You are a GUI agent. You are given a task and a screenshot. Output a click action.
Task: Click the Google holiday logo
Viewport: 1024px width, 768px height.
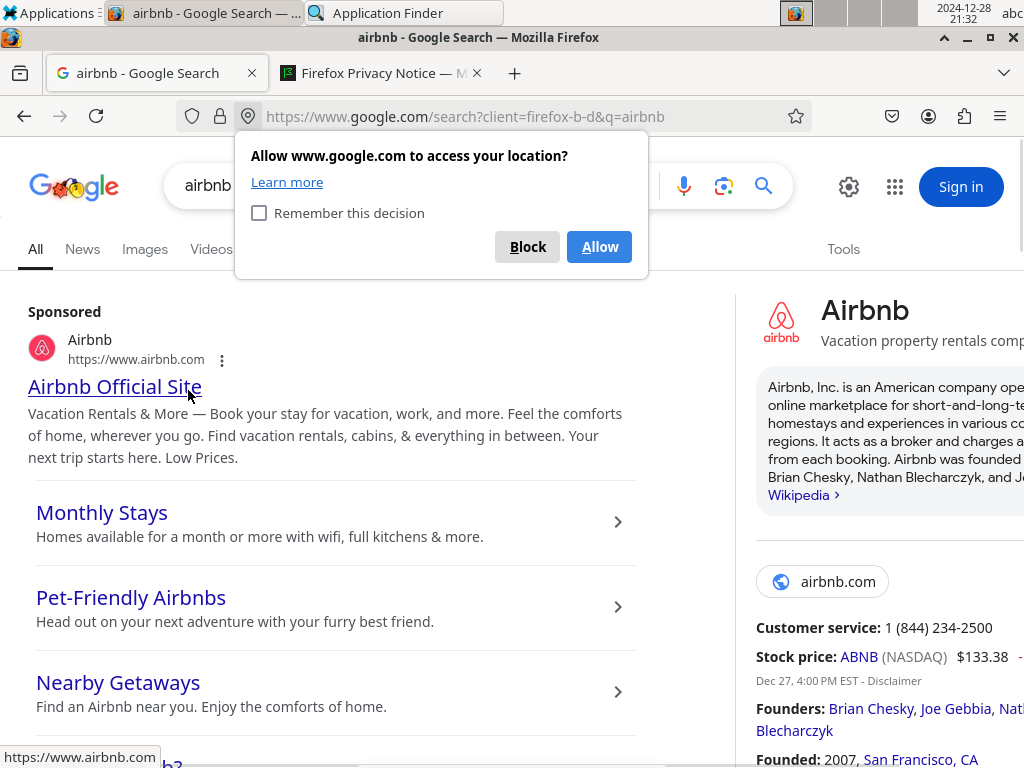(74, 187)
